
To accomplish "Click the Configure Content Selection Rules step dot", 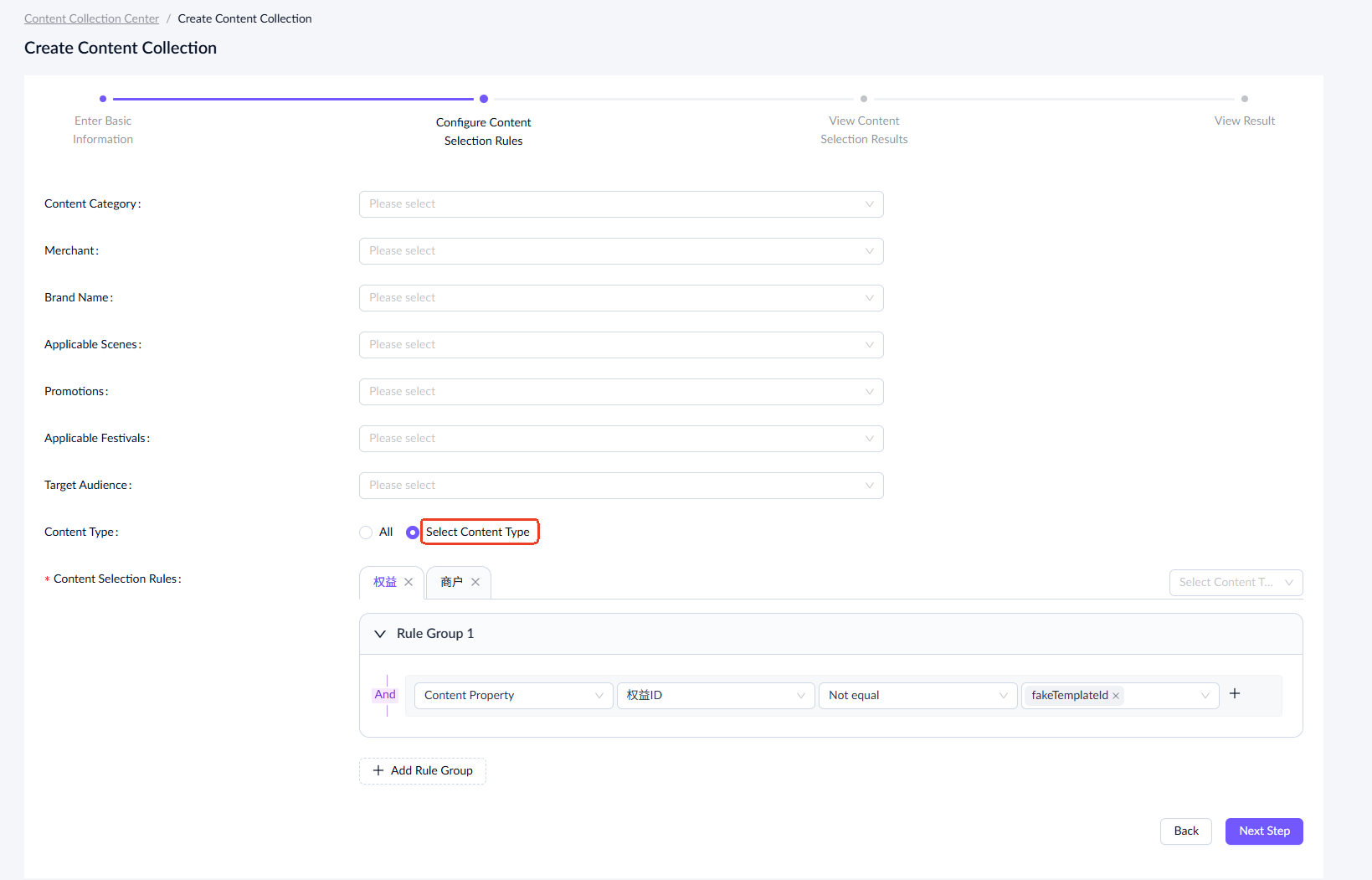I will pyautogui.click(x=484, y=99).
